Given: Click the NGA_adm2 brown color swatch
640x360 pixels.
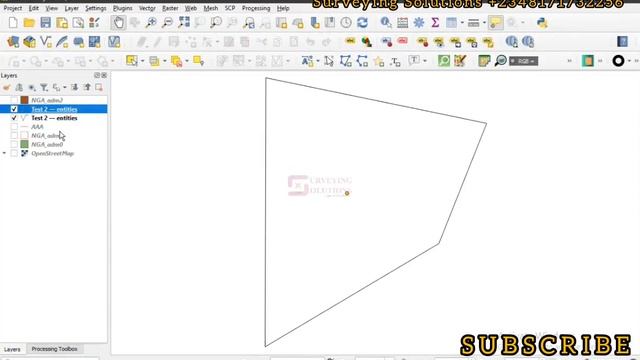Looking at the screenshot, I should point(24,100).
